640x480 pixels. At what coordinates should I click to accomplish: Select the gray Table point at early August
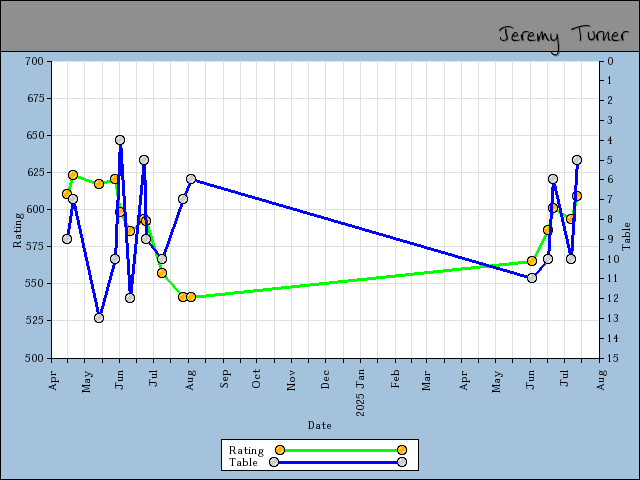(191, 179)
